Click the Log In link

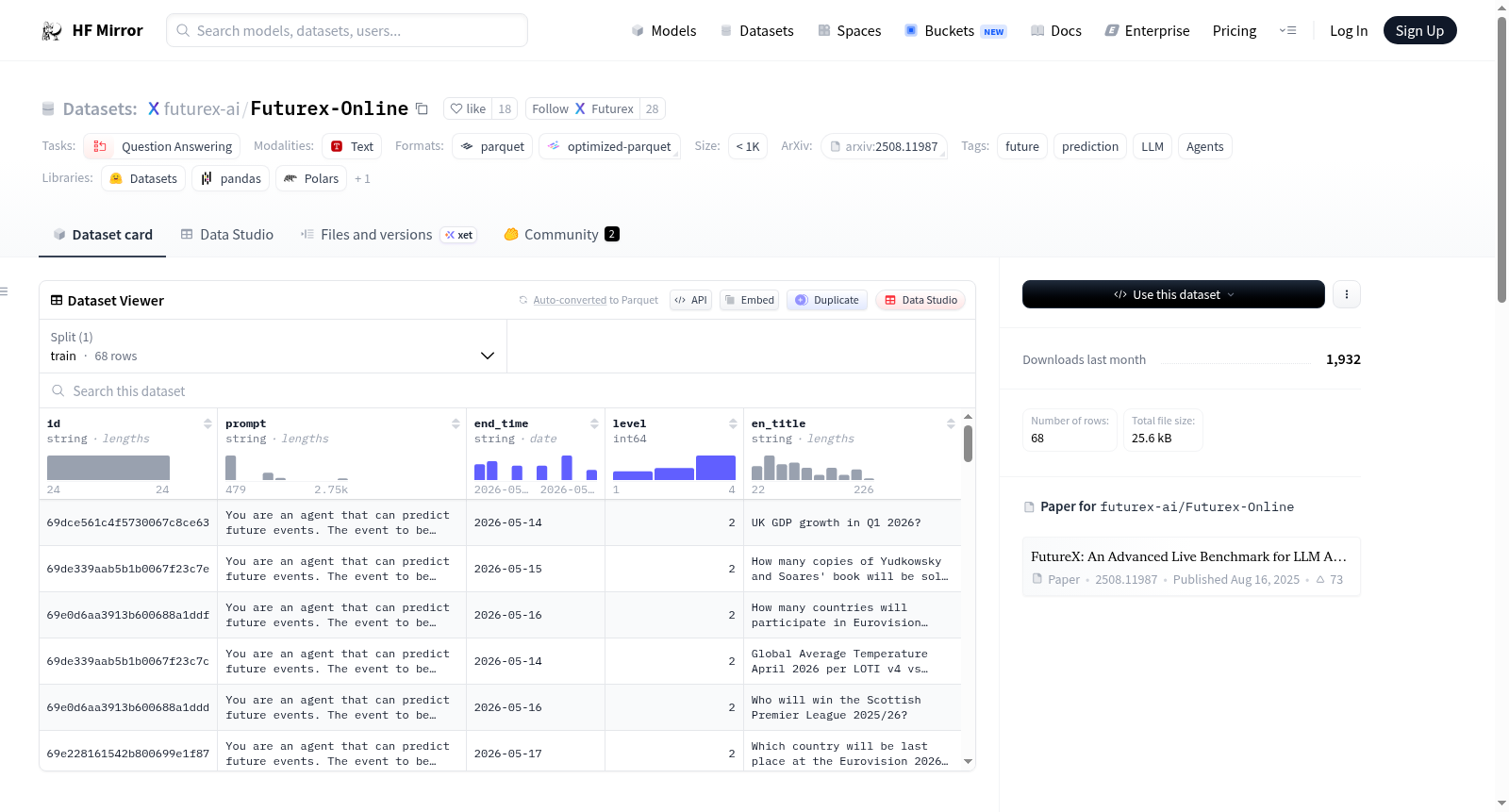(x=1349, y=31)
